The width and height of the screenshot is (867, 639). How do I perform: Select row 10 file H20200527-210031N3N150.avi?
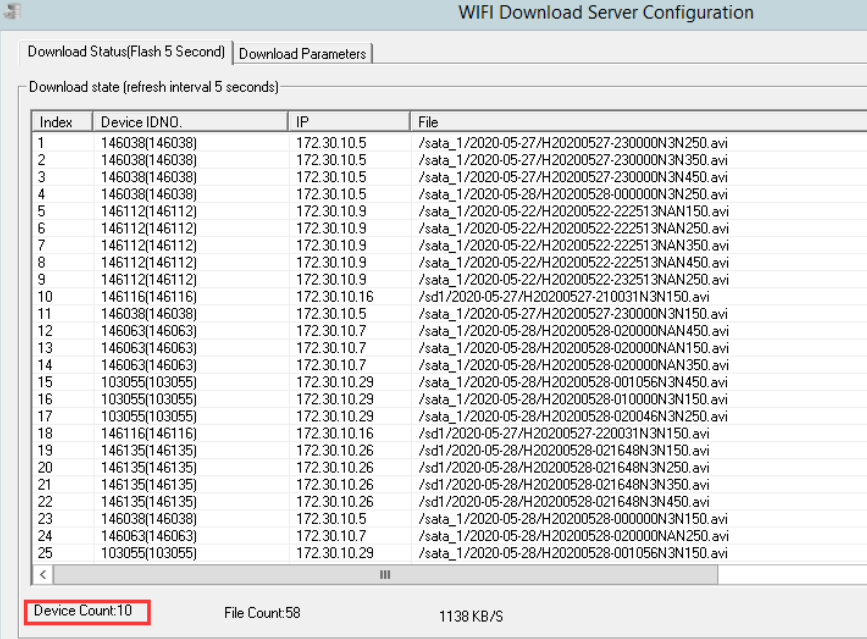pos(564,297)
